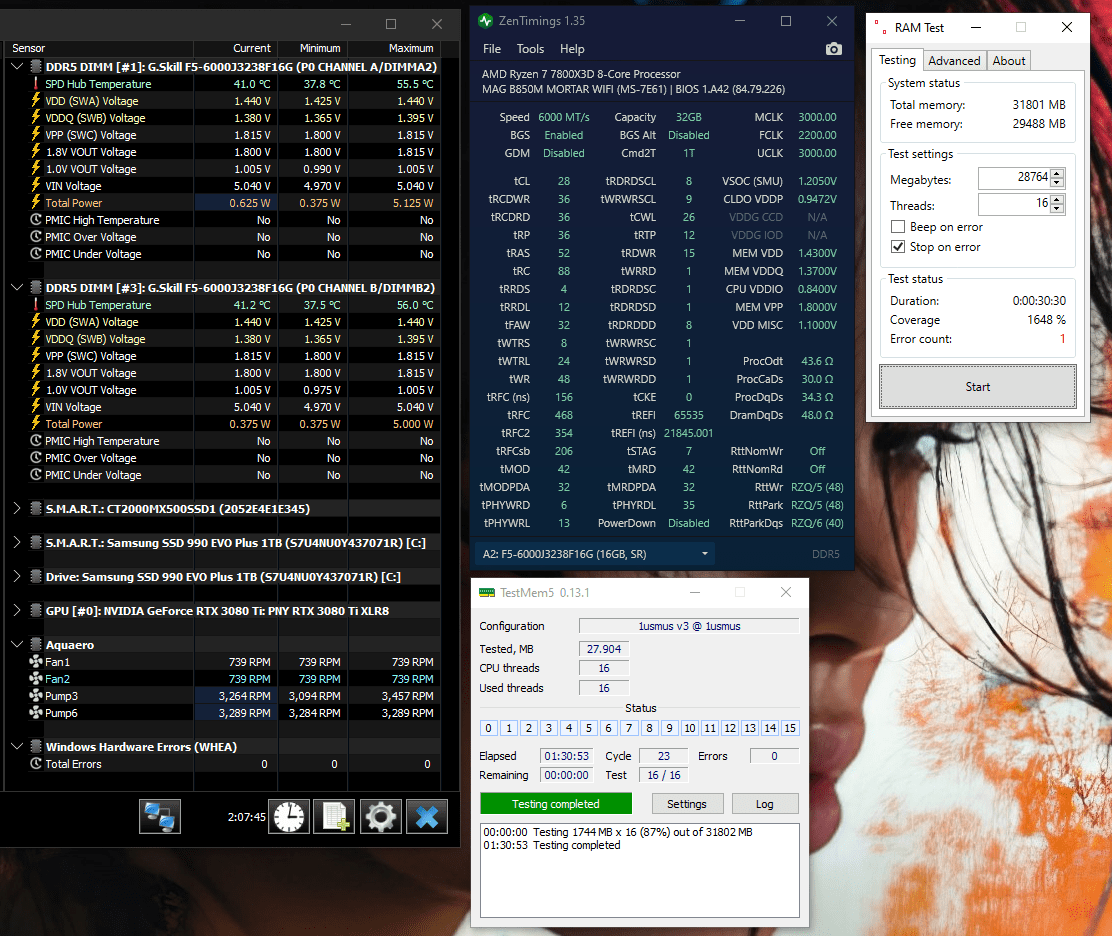1112x936 pixels.
Task: Click the DIMM #1 PMIC High Temperature icon
Action: click(35, 220)
